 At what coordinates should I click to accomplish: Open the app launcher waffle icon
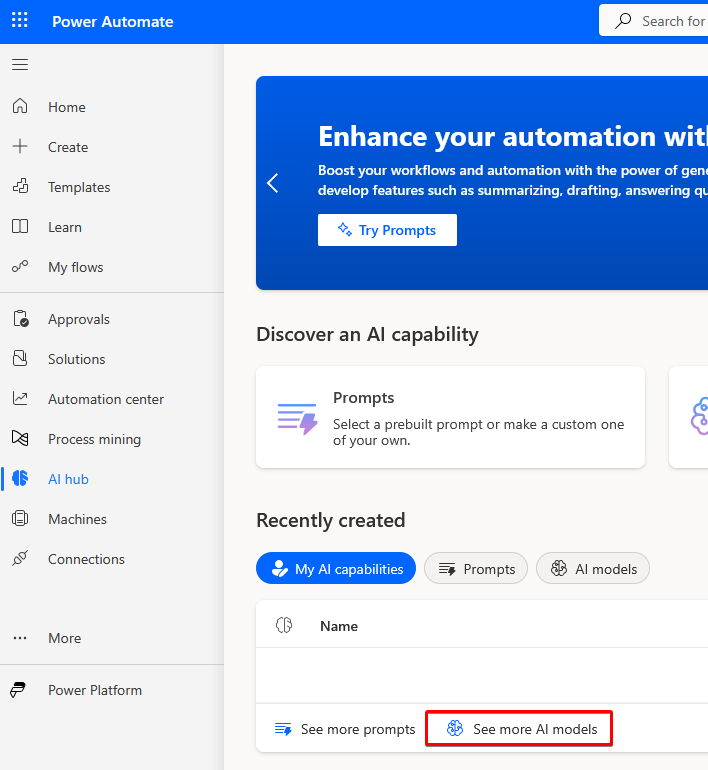click(x=20, y=21)
